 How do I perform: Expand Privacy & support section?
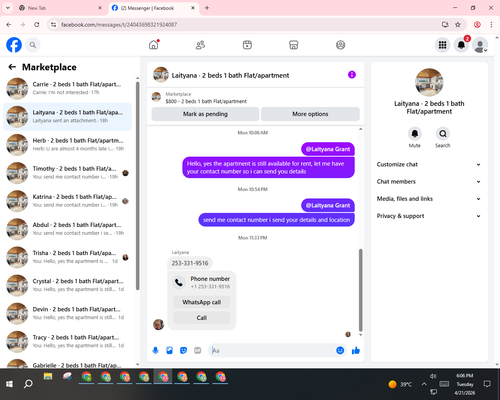tap(429, 216)
